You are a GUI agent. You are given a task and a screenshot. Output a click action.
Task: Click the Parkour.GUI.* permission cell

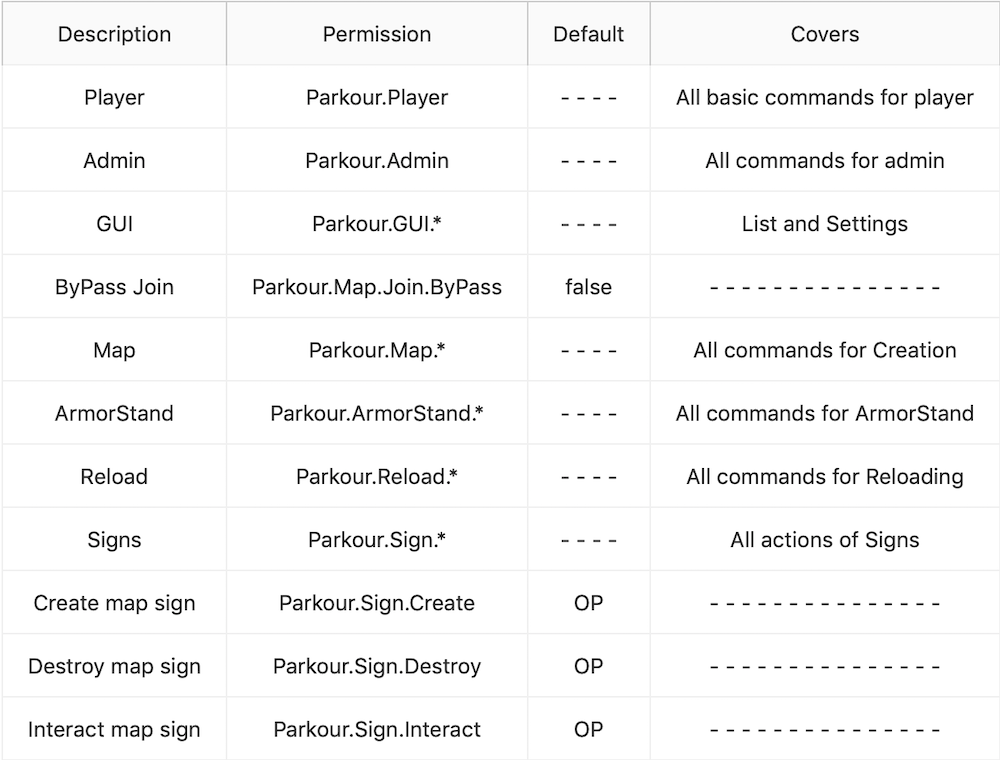377,223
